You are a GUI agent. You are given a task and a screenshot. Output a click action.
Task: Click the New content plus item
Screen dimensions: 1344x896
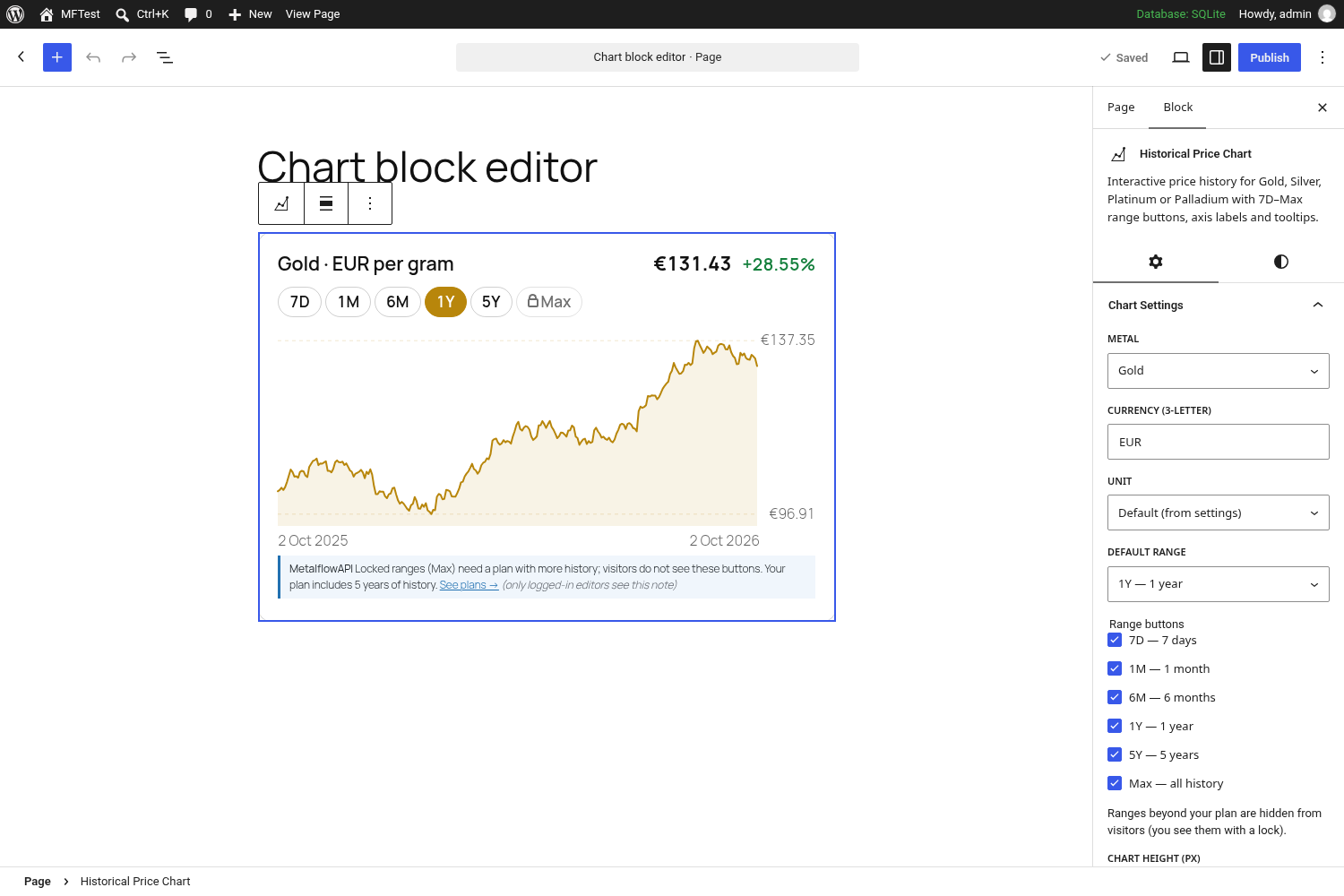coord(250,14)
